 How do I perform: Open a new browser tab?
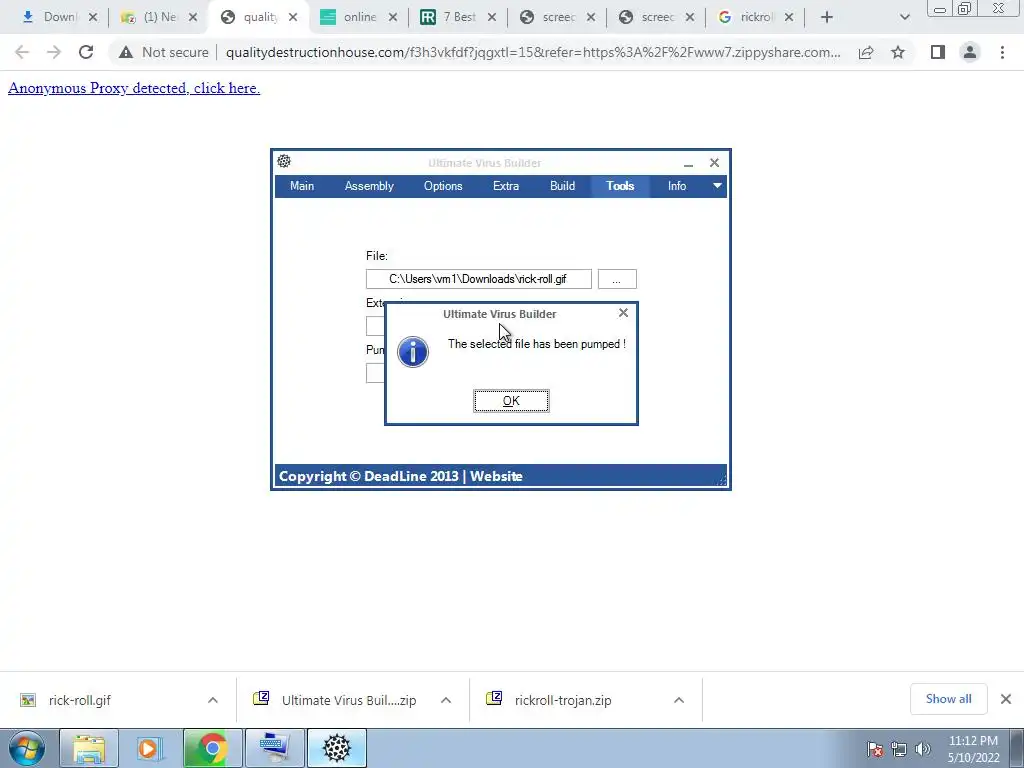click(827, 18)
